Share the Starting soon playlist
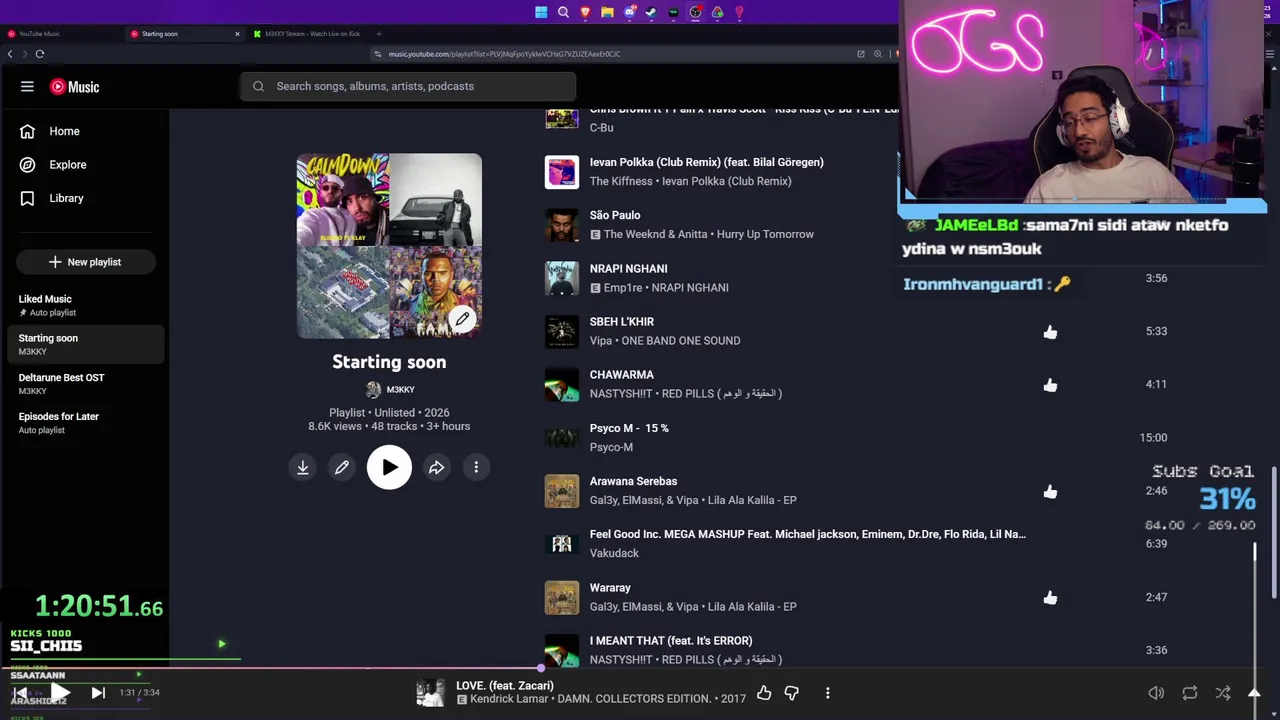This screenshot has height=720, width=1280. click(437, 467)
